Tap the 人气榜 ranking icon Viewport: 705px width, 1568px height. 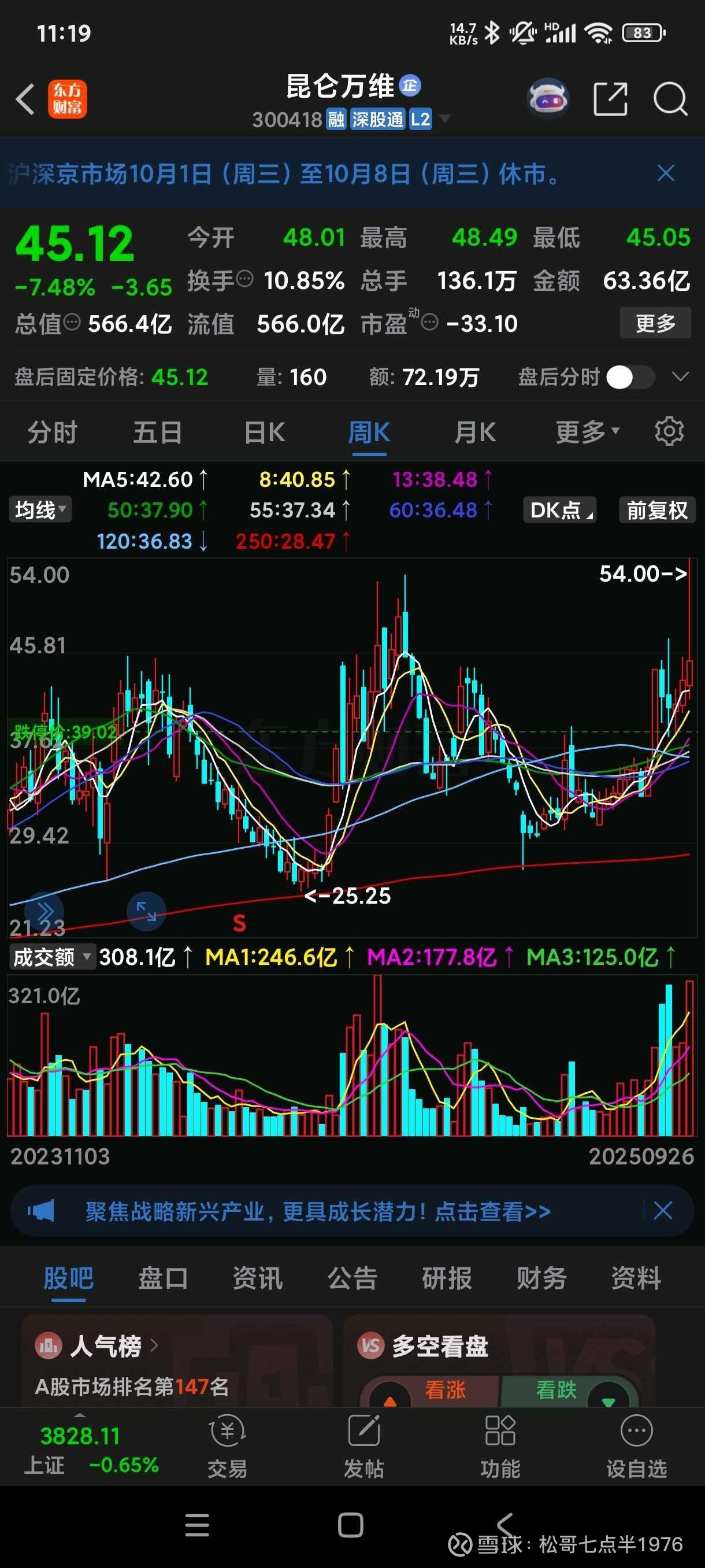[49, 1346]
